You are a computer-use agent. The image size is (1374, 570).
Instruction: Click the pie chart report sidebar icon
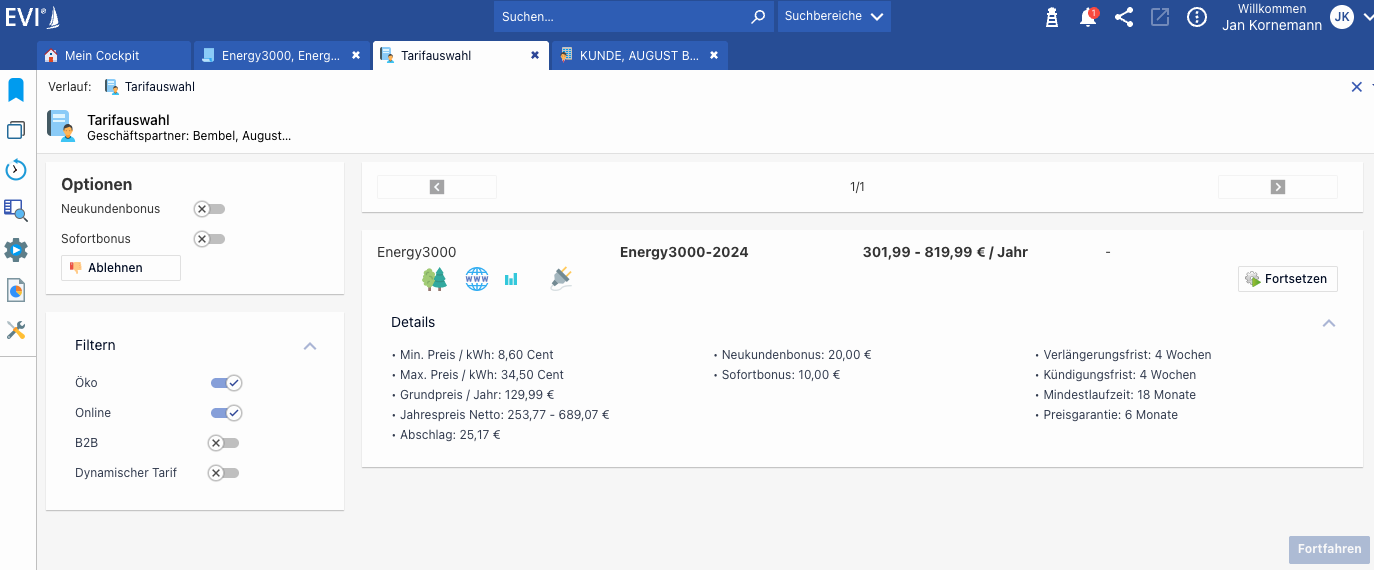tap(16, 290)
